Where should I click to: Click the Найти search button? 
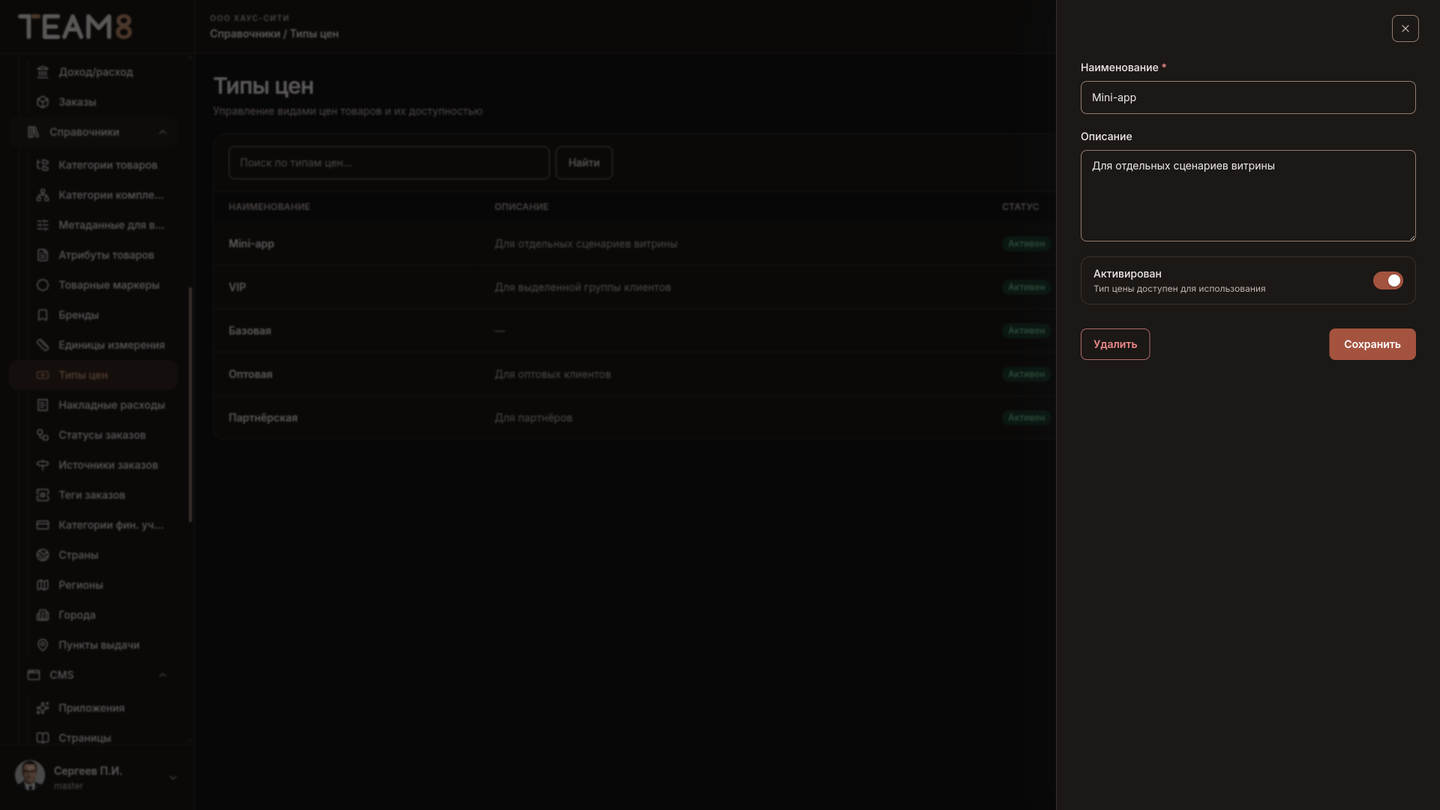coord(584,162)
